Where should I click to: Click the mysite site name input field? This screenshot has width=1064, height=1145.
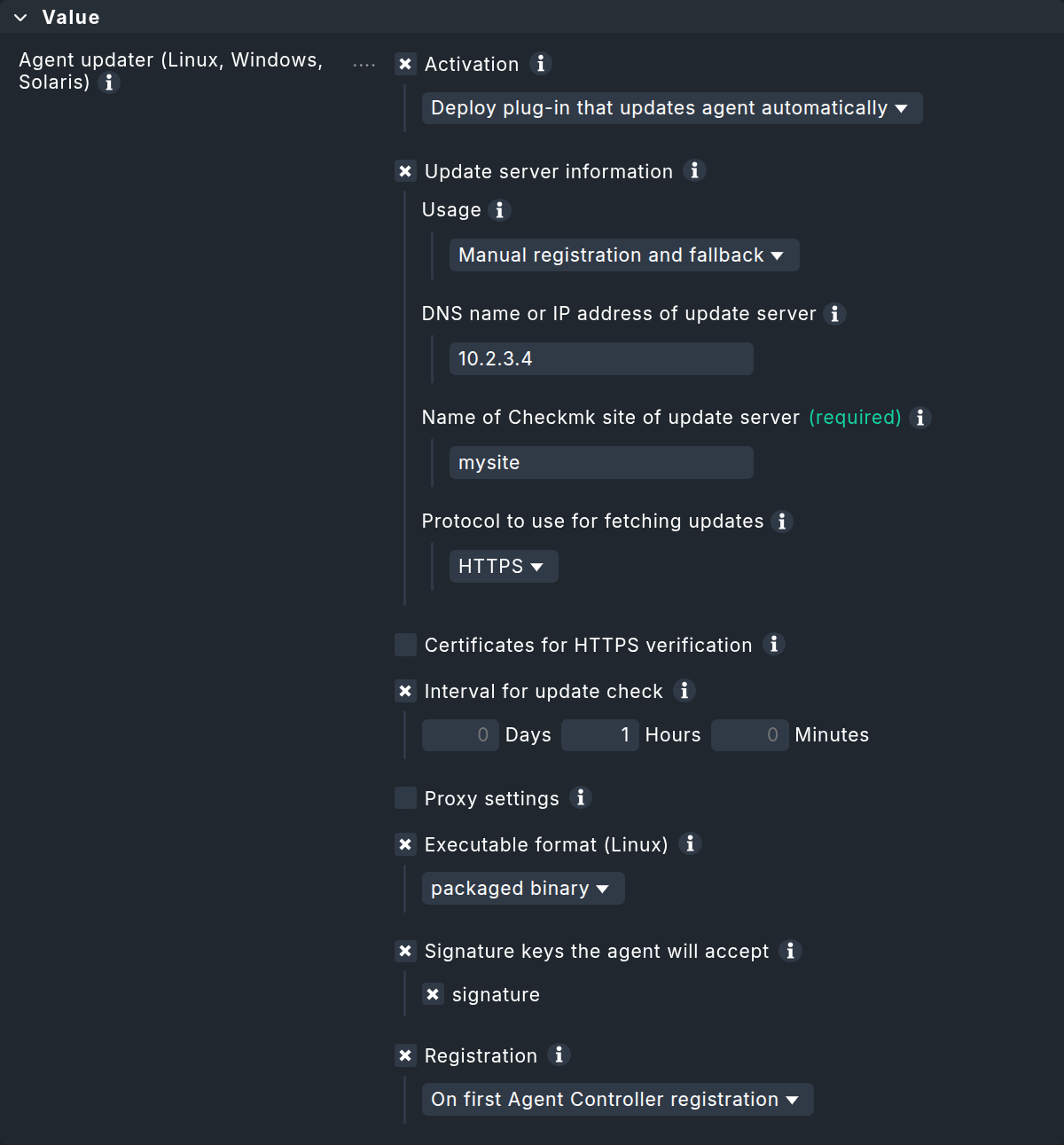(x=601, y=462)
